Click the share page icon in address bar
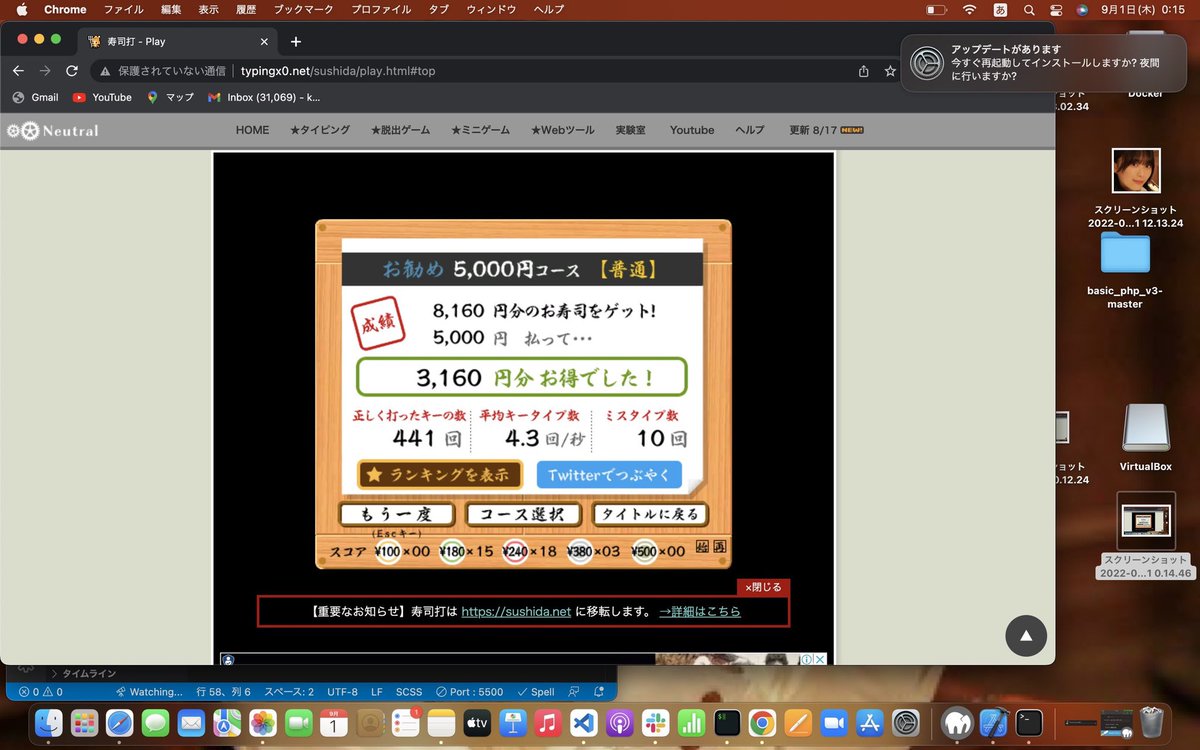1200x750 pixels. coord(863,71)
